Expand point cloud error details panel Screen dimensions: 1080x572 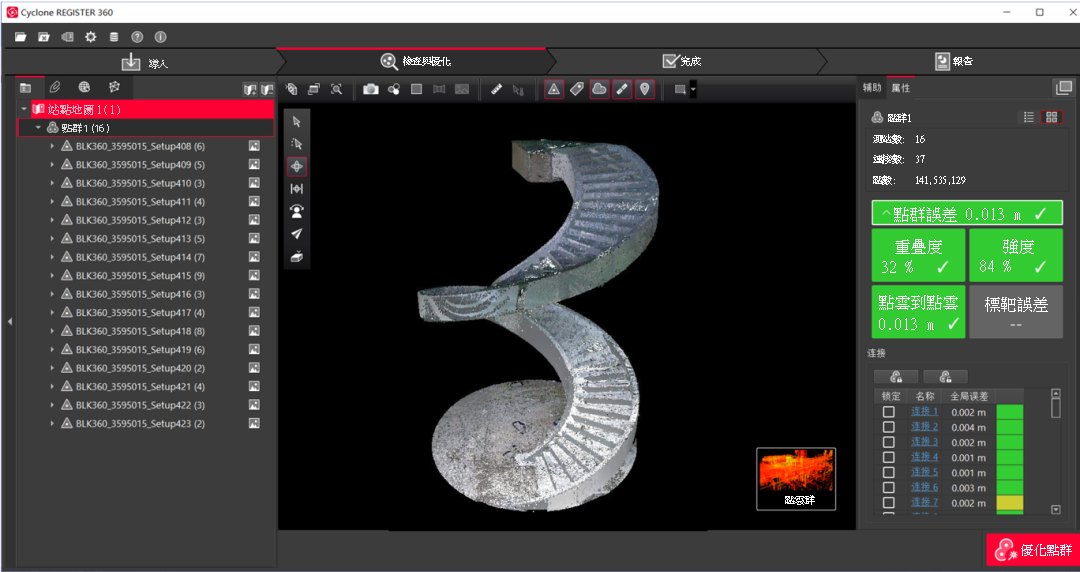click(x=967, y=214)
